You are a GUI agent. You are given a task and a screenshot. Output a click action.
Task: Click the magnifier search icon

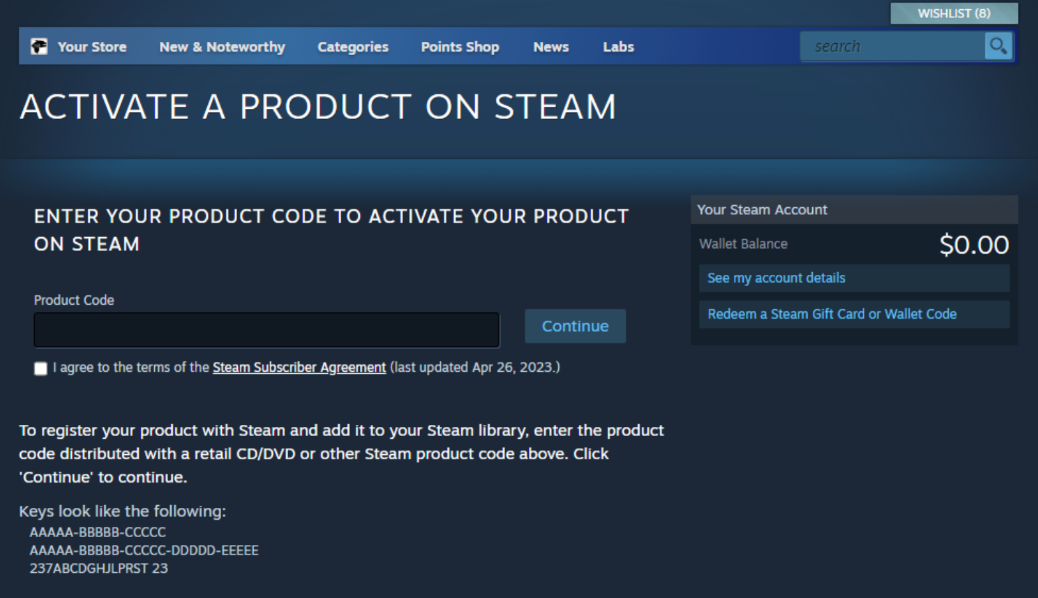[x=998, y=46]
